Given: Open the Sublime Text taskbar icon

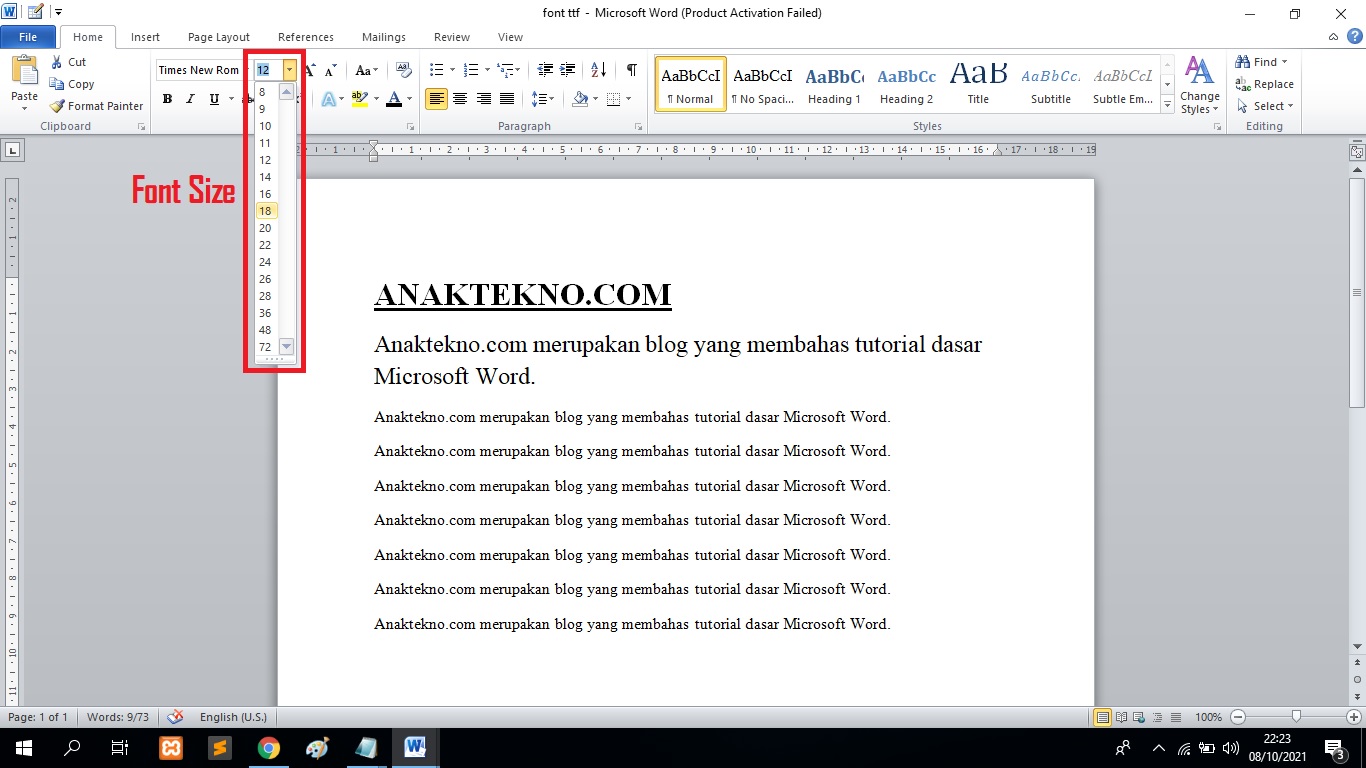Looking at the screenshot, I should [x=219, y=748].
